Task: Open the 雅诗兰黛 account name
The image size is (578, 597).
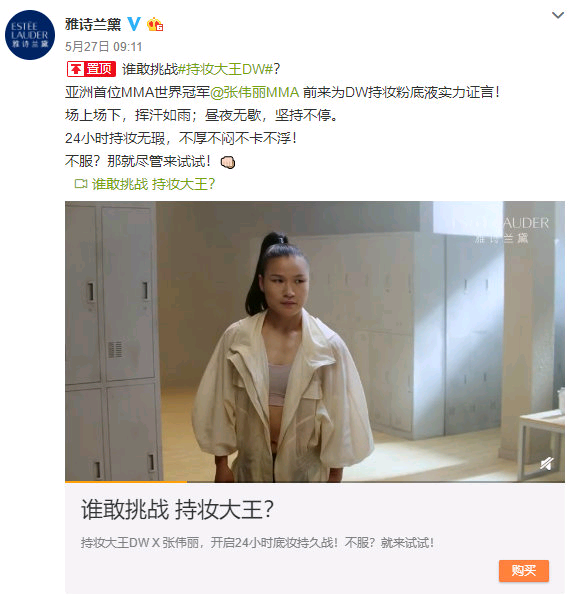Action: pos(93,24)
